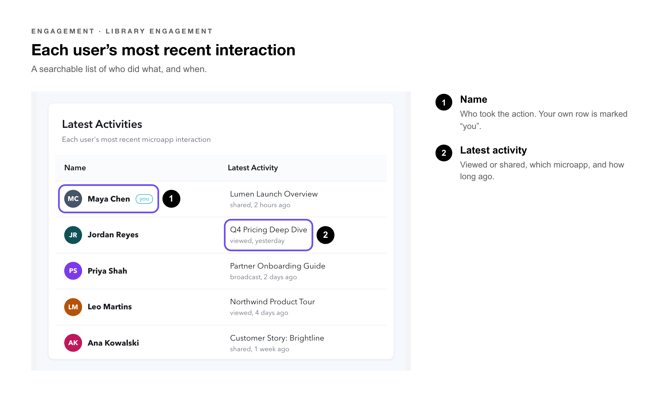The height and width of the screenshot is (402, 670).
Task: Click the Latest activity legend heading
Action: [x=494, y=150]
